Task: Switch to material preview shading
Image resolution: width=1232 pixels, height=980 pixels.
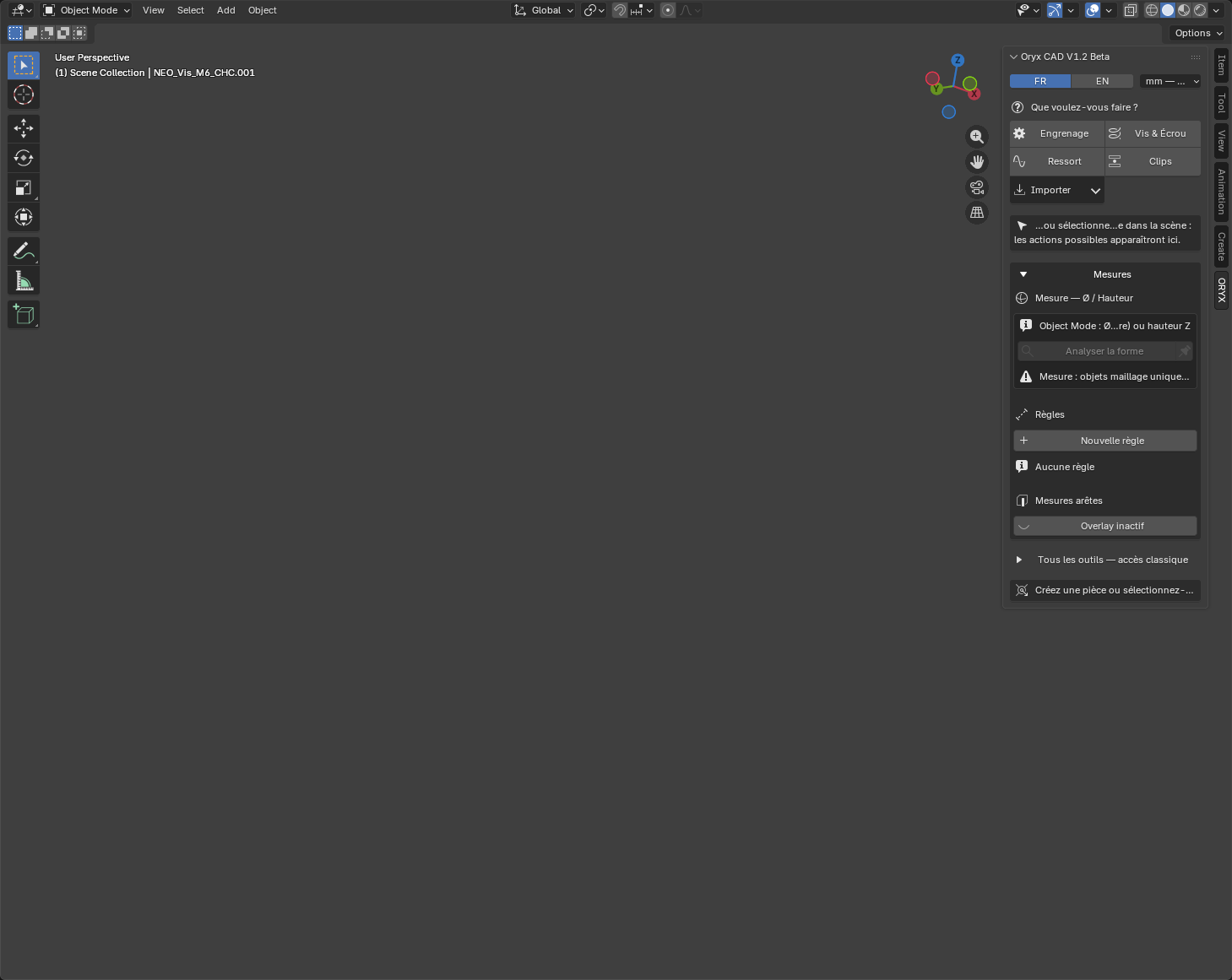Action: point(1184,10)
